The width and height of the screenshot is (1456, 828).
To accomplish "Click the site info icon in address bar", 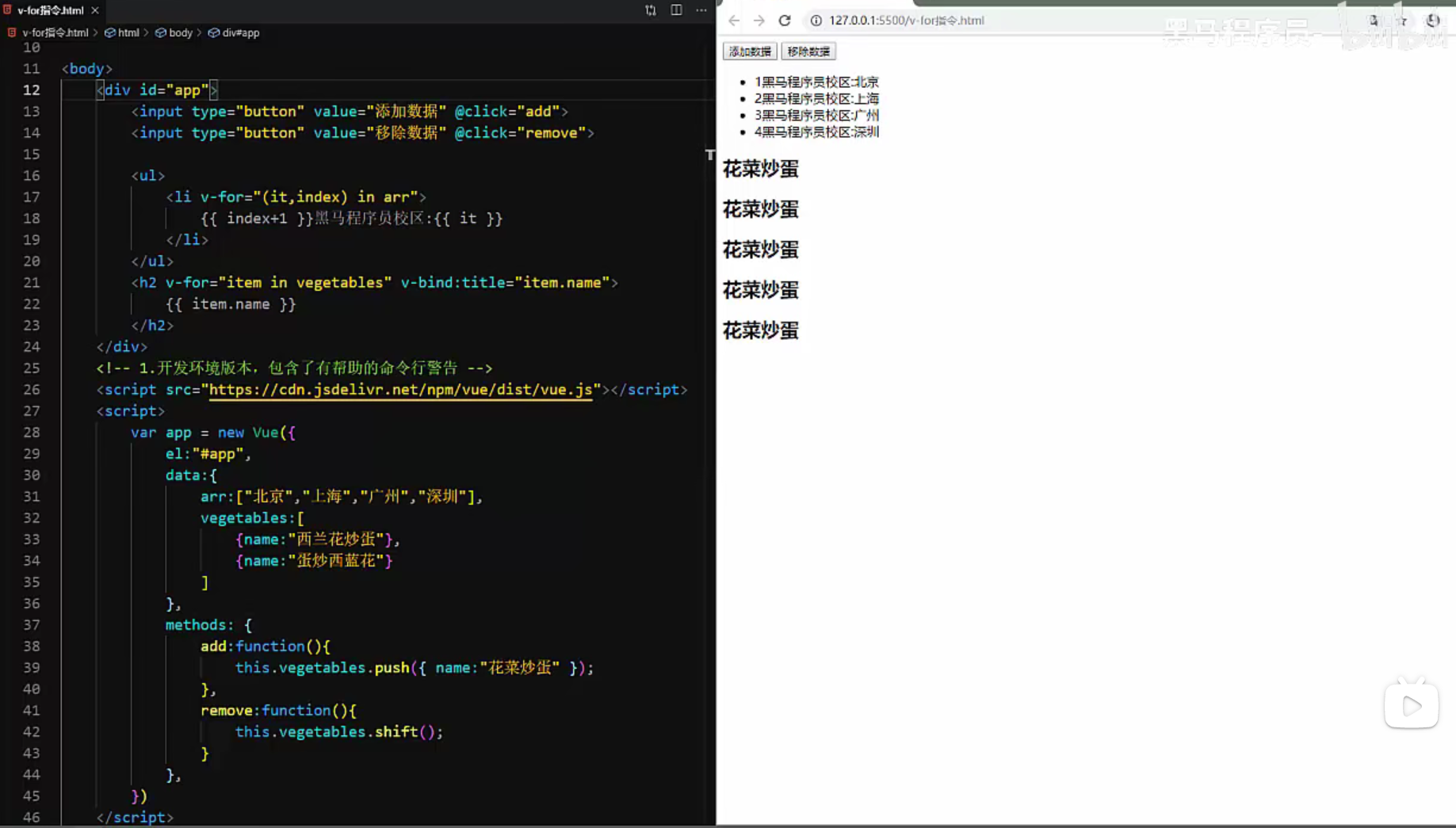I will click(816, 21).
